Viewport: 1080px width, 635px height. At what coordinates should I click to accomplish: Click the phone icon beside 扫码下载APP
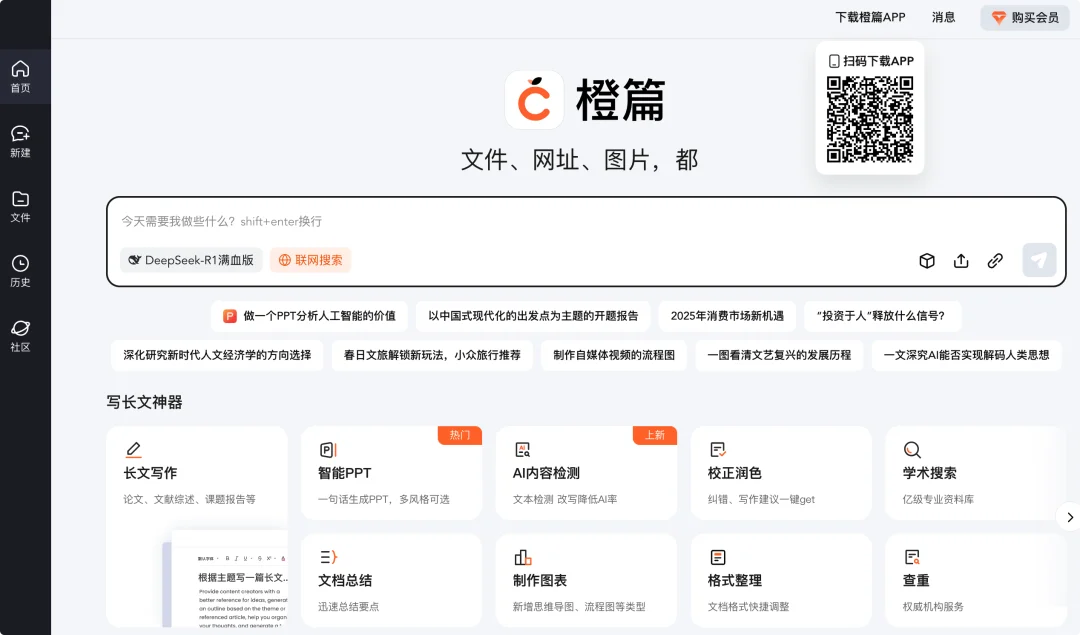(834, 61)
